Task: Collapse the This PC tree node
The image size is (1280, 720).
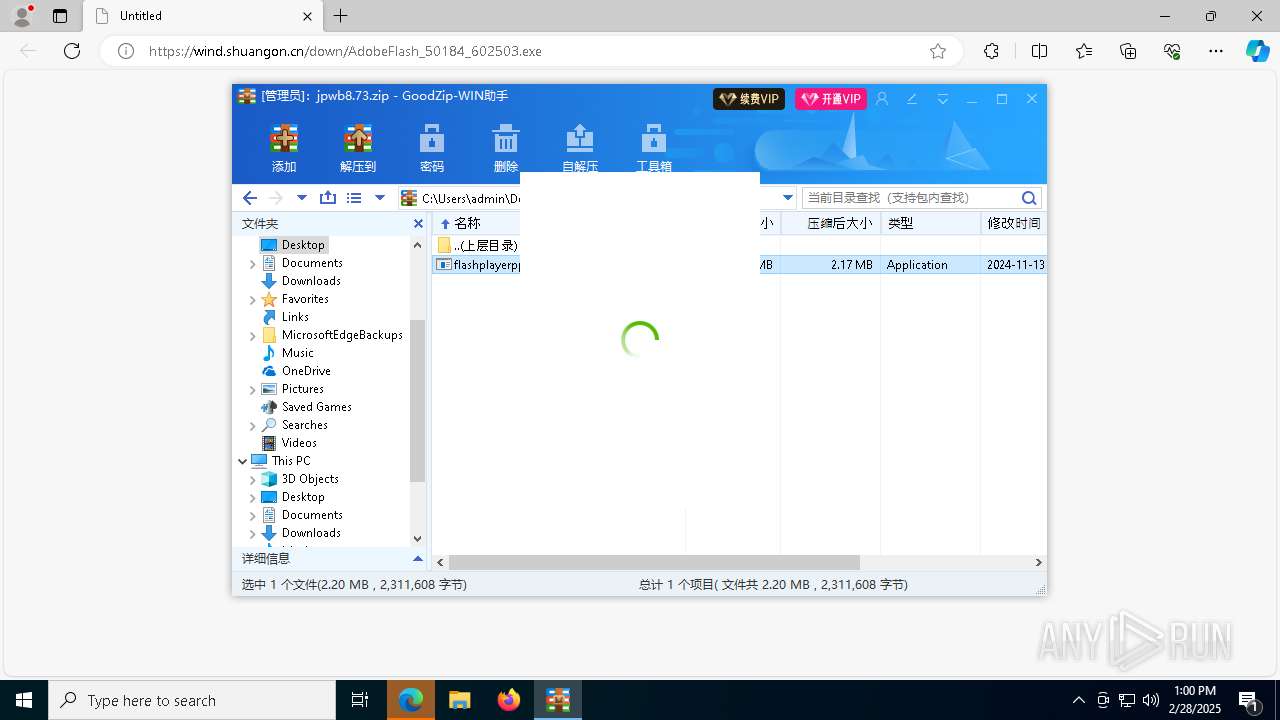Action: click(242, 461)
